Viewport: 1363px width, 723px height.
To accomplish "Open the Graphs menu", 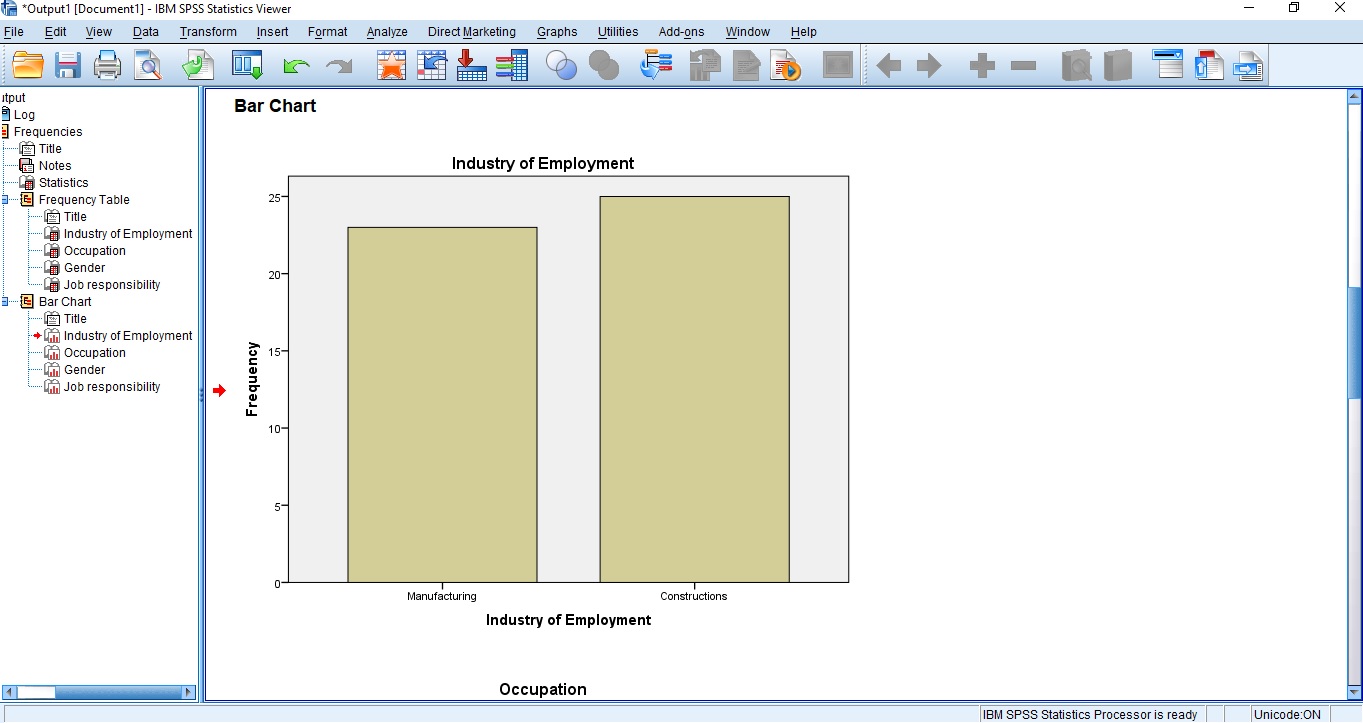I will 557,31.
